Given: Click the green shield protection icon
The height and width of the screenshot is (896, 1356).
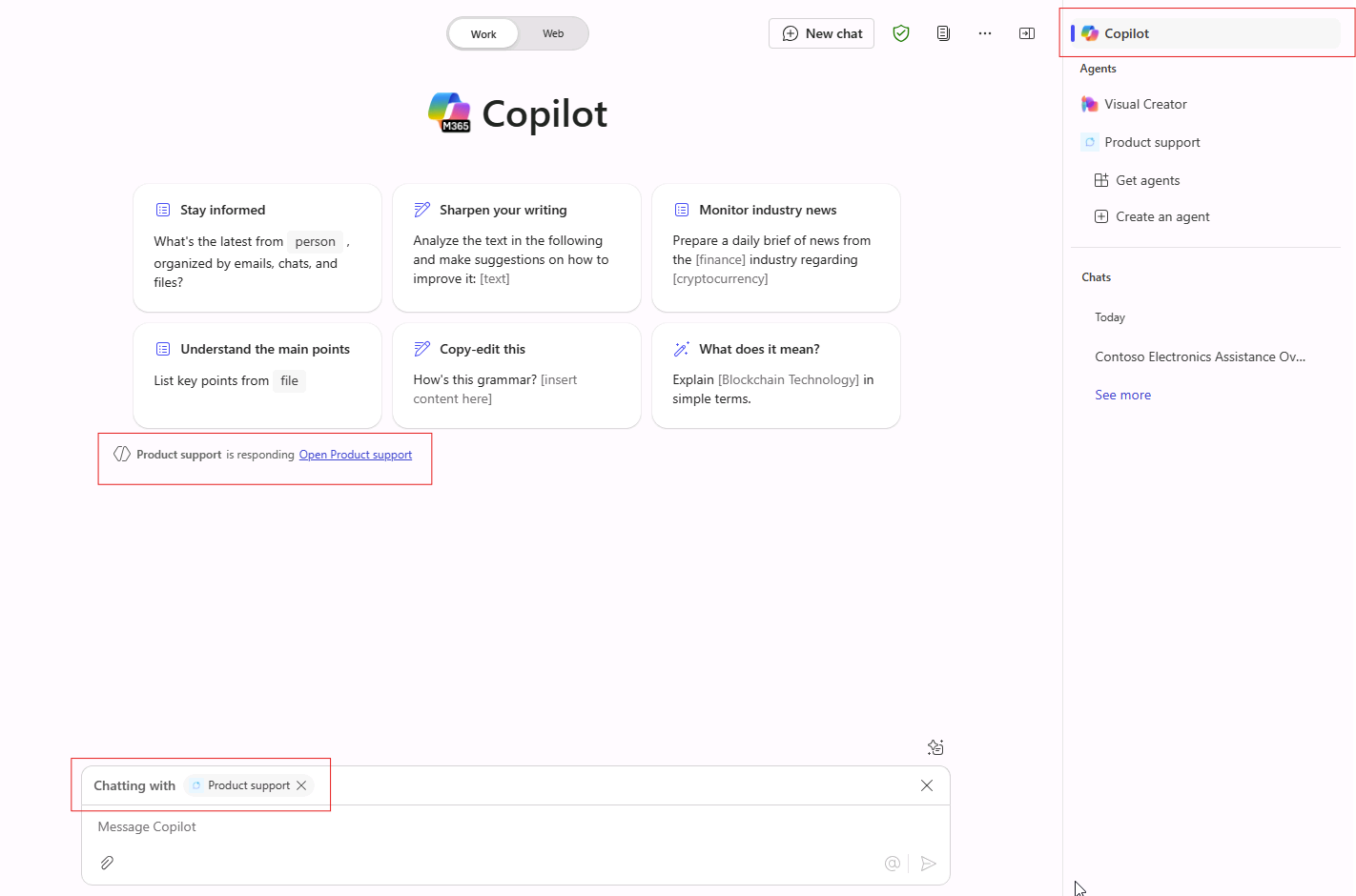Looking at the screenshot, I should 901,33.
